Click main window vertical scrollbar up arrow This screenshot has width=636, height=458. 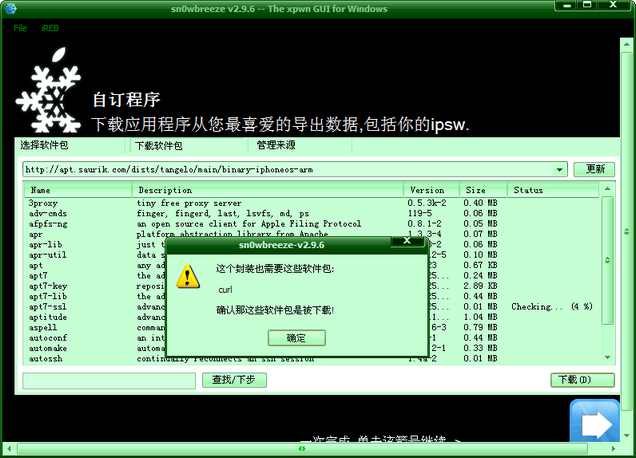pyautogui.click(x=626, y=44)
